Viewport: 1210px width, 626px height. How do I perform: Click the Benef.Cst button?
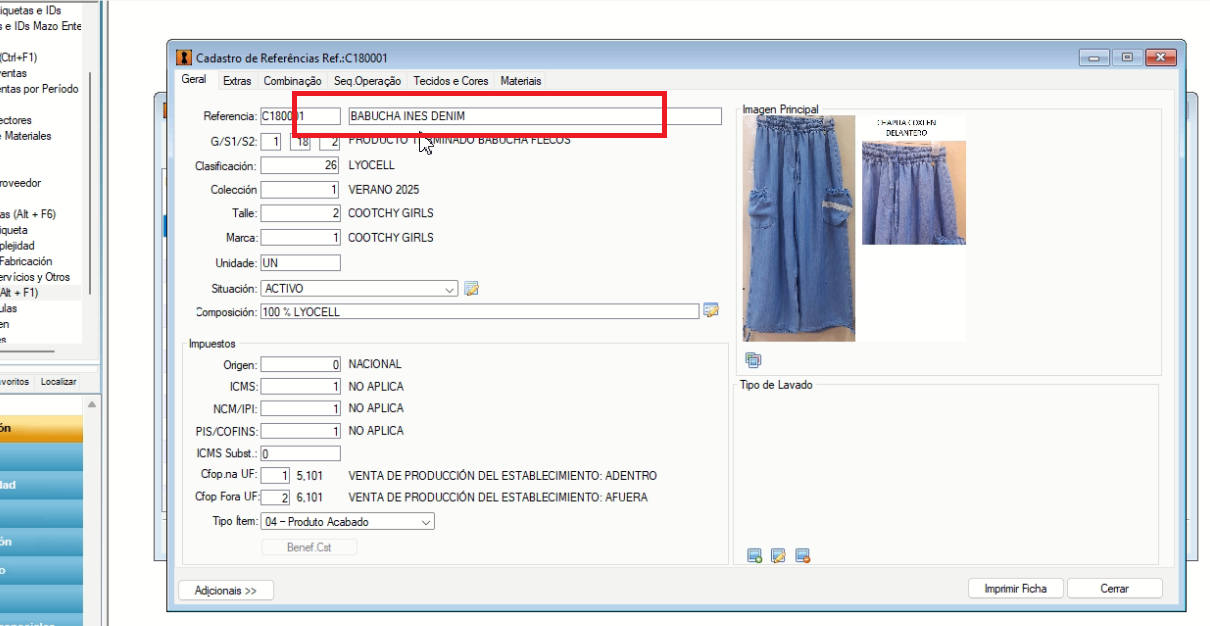309,547
